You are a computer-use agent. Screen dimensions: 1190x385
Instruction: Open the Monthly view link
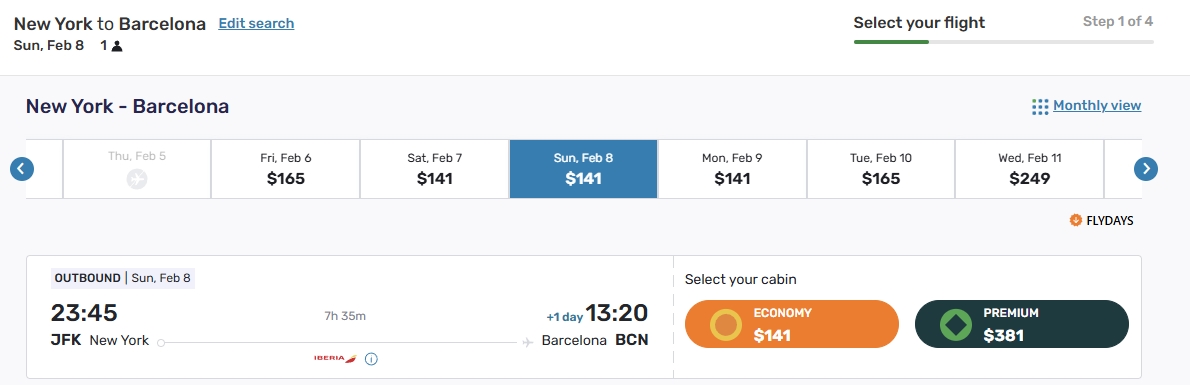(x=1097, y=106)
